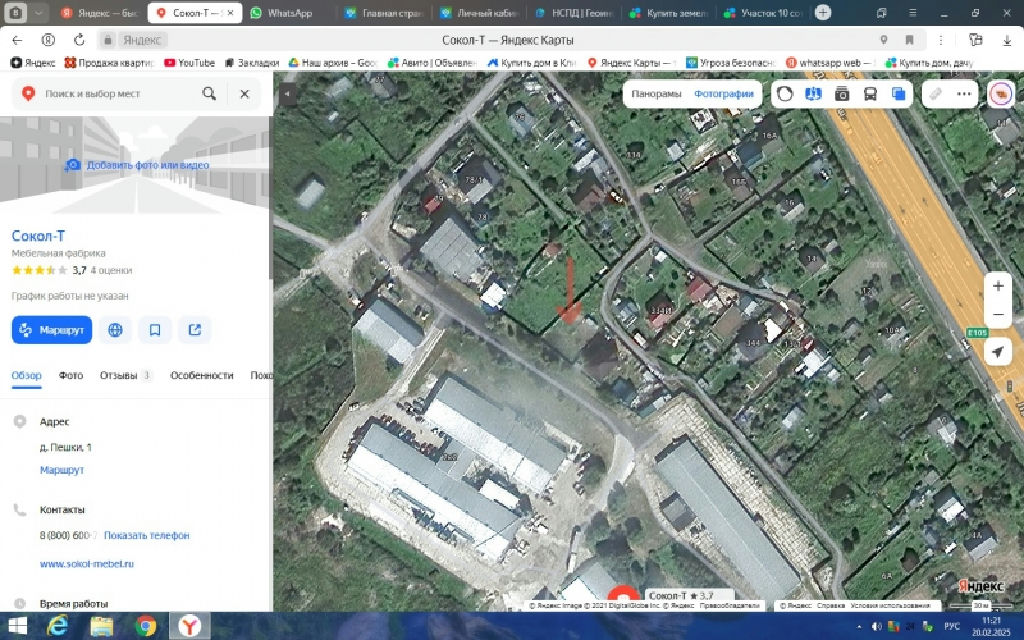The image size is (1024, 640).
Task: Select the ruler measurement tool
Action: click(x=935, y=93)
